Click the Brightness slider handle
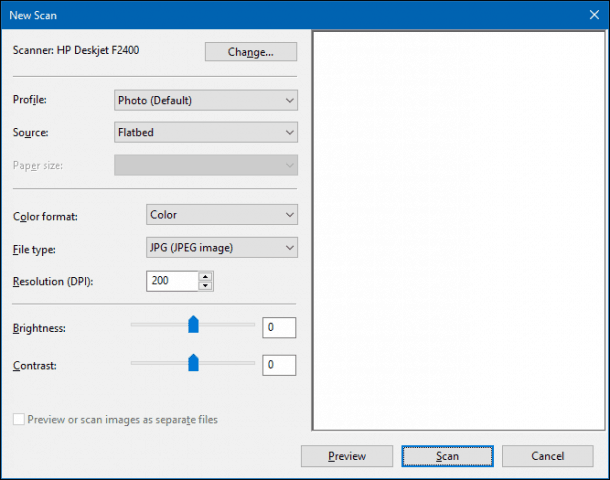Screen dimensions: 610x480 193,325
